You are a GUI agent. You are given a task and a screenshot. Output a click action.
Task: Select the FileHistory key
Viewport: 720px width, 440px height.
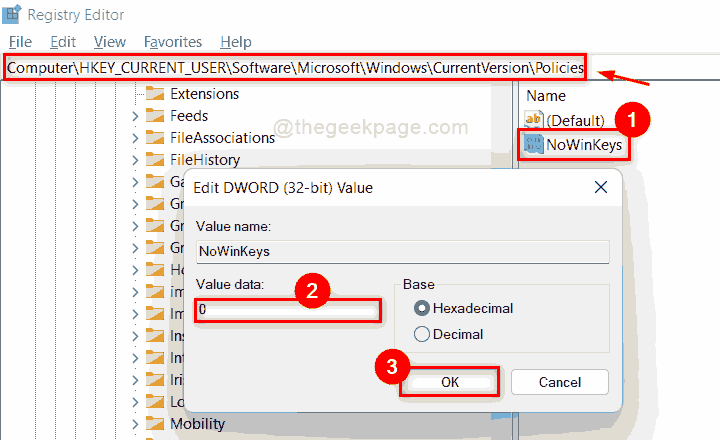click(x=205, y=160)
